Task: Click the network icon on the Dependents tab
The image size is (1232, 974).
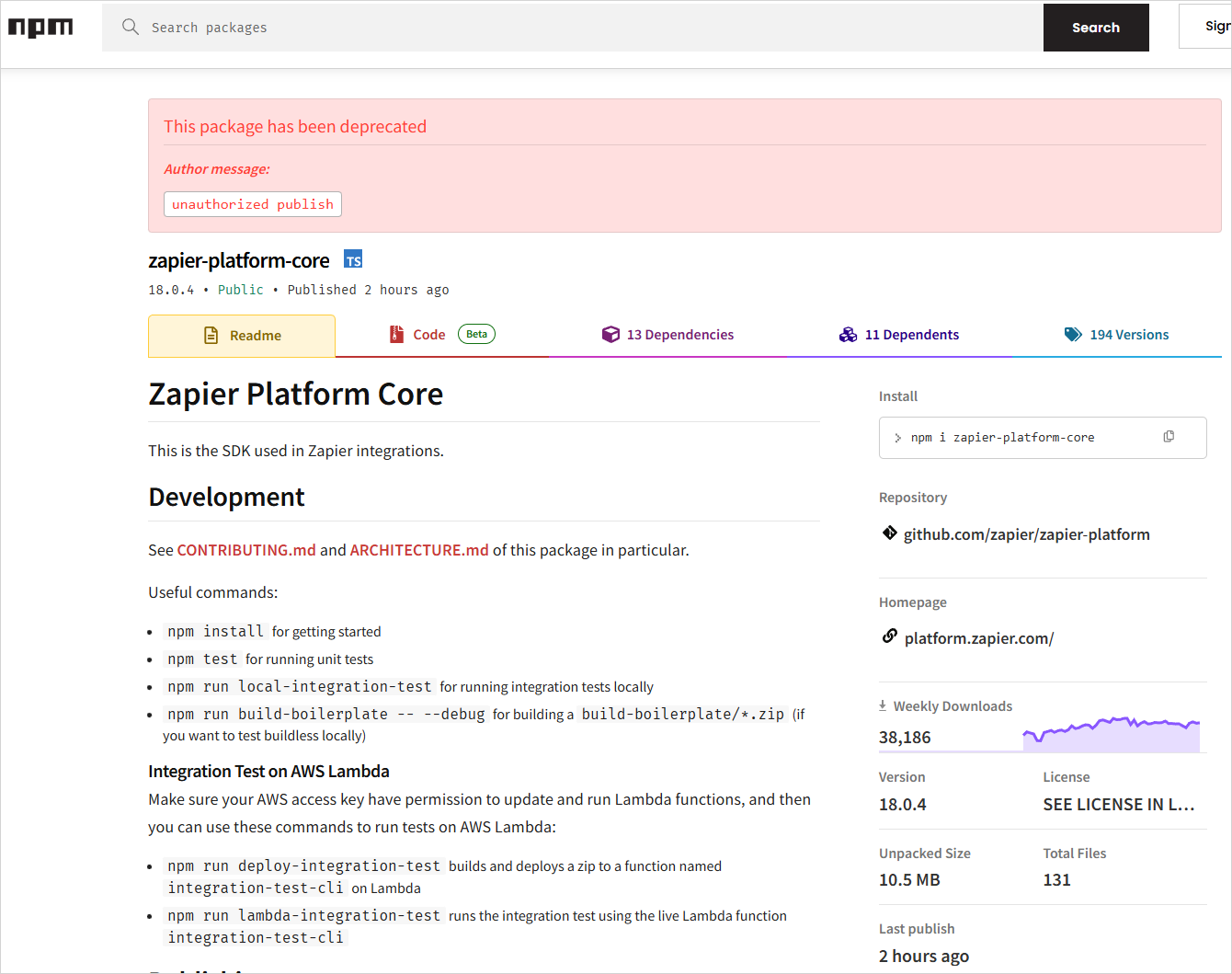Action: 848,334
